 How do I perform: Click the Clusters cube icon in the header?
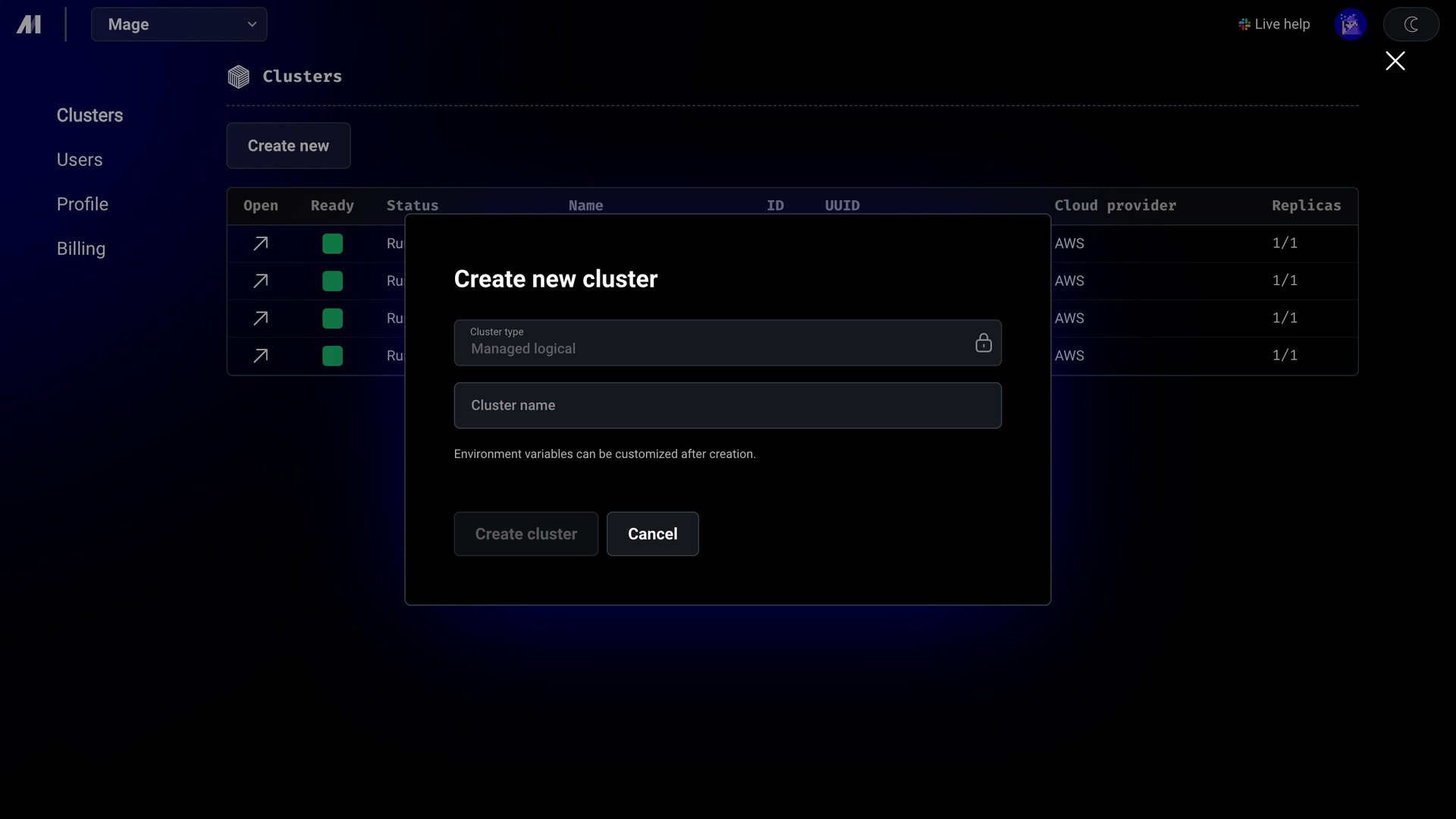pos(238,77)
